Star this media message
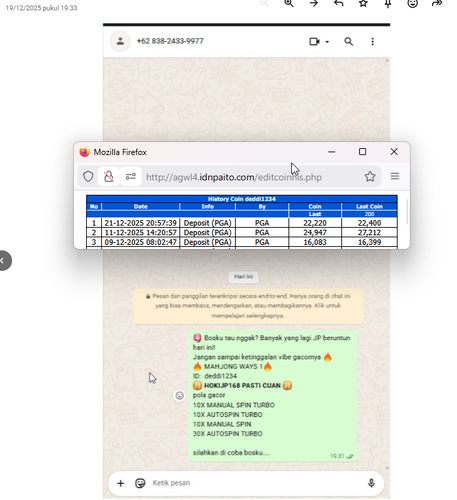 363,3
